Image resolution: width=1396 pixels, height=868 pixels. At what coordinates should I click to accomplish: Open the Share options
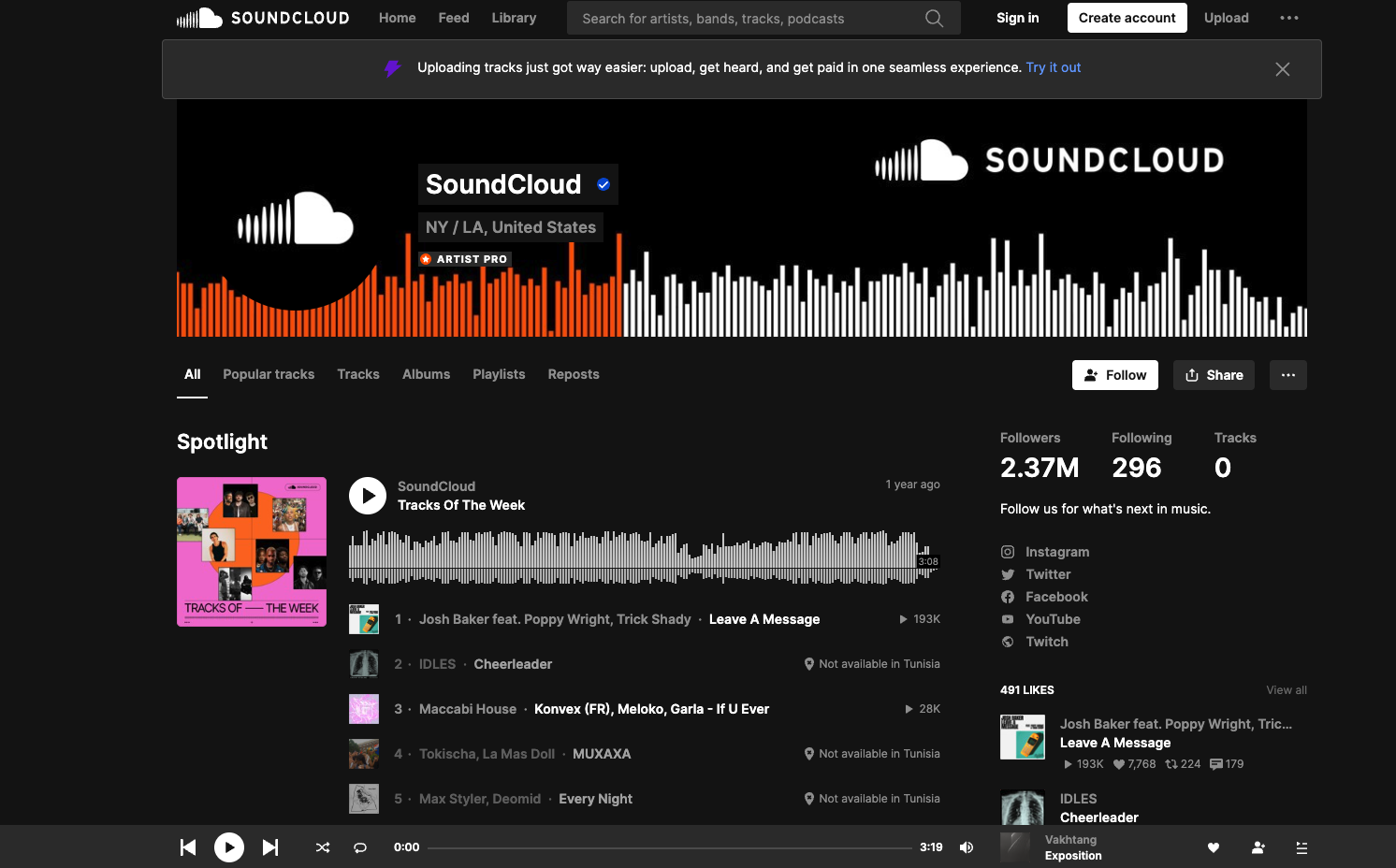point(1214,375)
